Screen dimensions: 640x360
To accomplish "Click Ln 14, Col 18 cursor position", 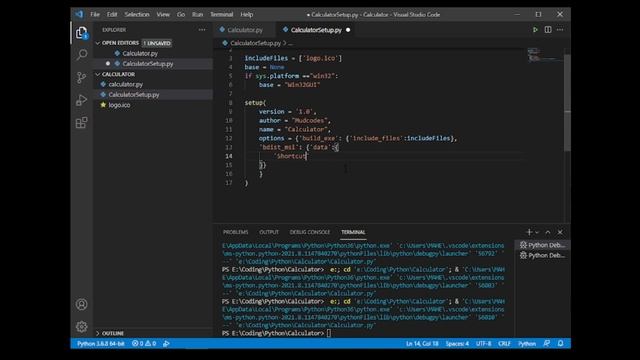I will point(422,344).
